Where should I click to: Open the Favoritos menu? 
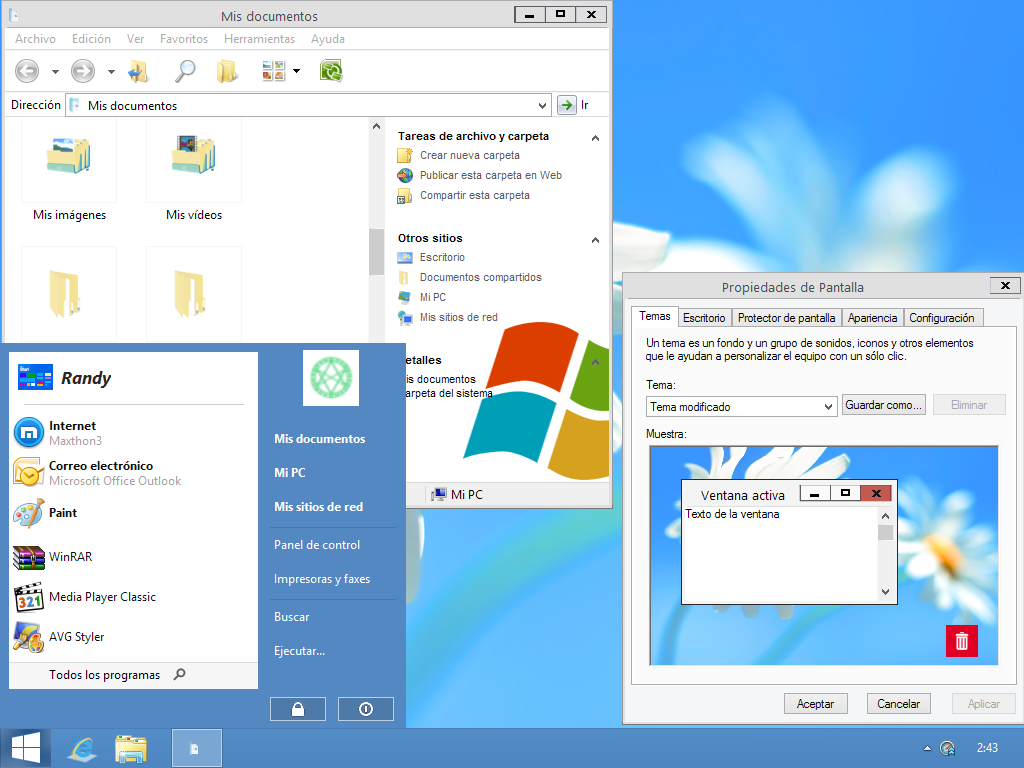tap(184, 39)
